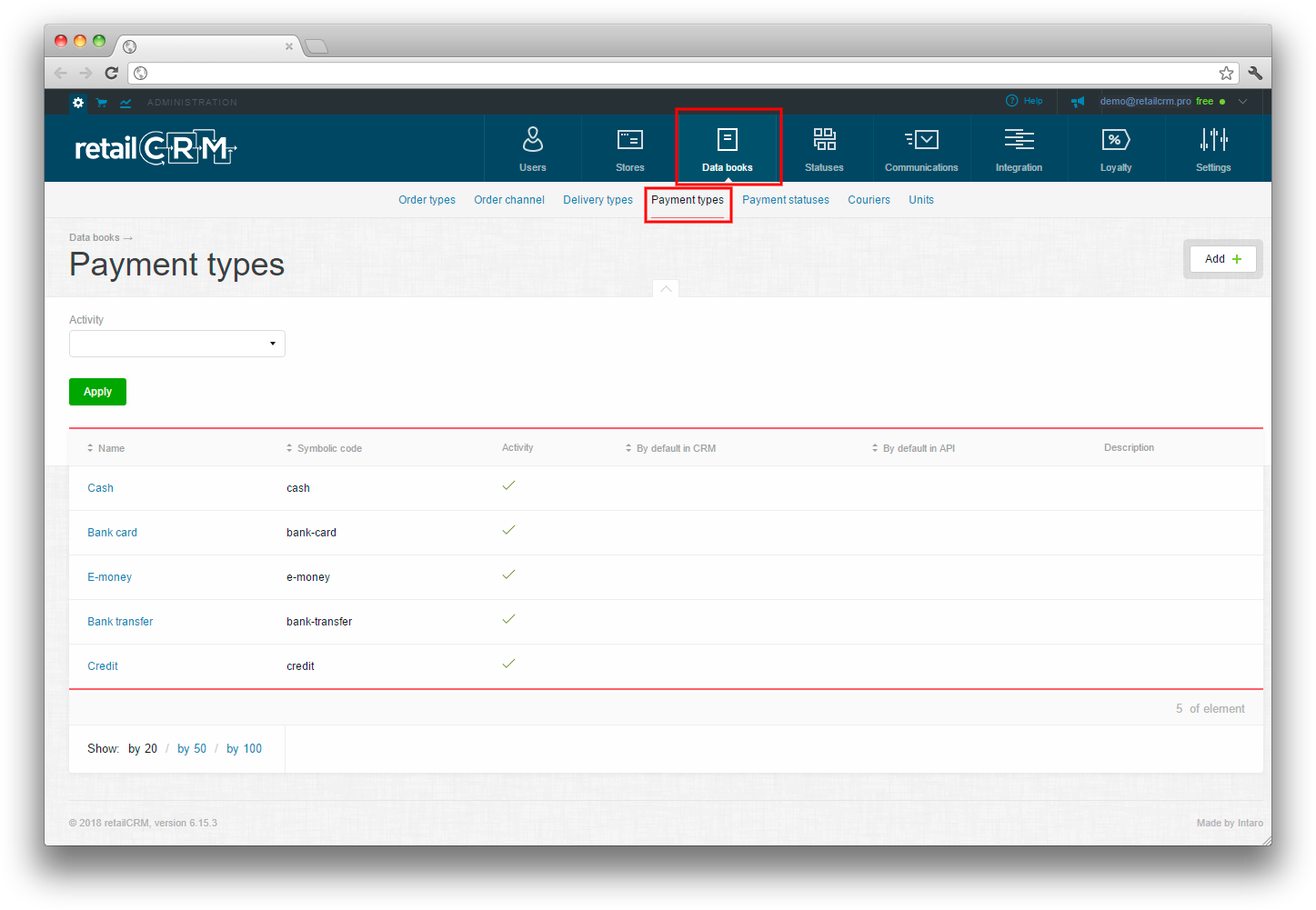The image size is (1316, 910).
Task: Click the Made by Intaro footer link
Action: click(x=1230, y=823)
